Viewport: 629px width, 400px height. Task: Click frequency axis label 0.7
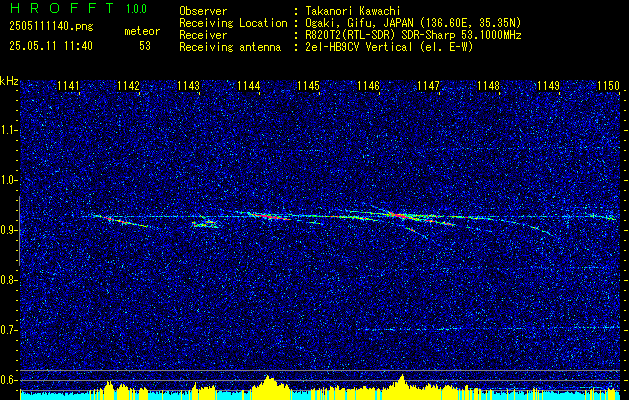pos(9,330)
